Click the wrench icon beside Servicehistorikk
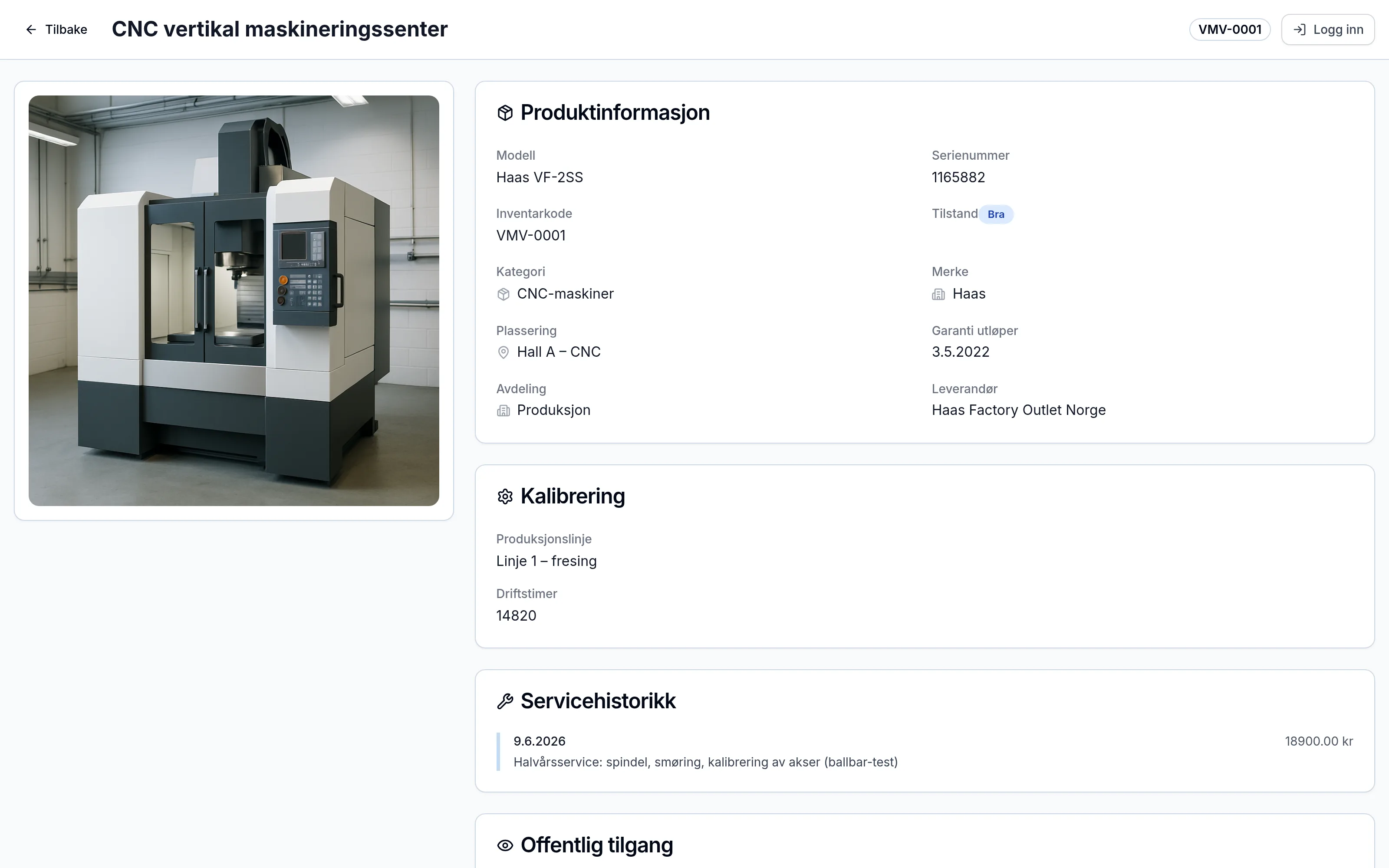The height and width of the screenshot is (868, 1389). [504, 701]
